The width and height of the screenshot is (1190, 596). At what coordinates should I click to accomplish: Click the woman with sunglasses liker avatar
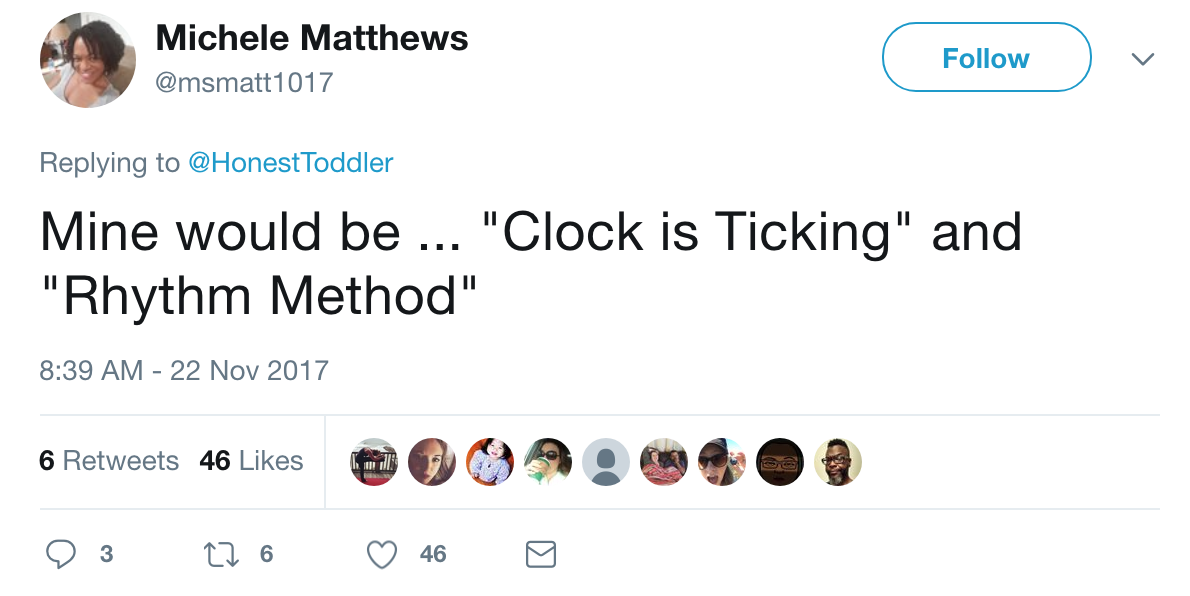tap(722, 462)
